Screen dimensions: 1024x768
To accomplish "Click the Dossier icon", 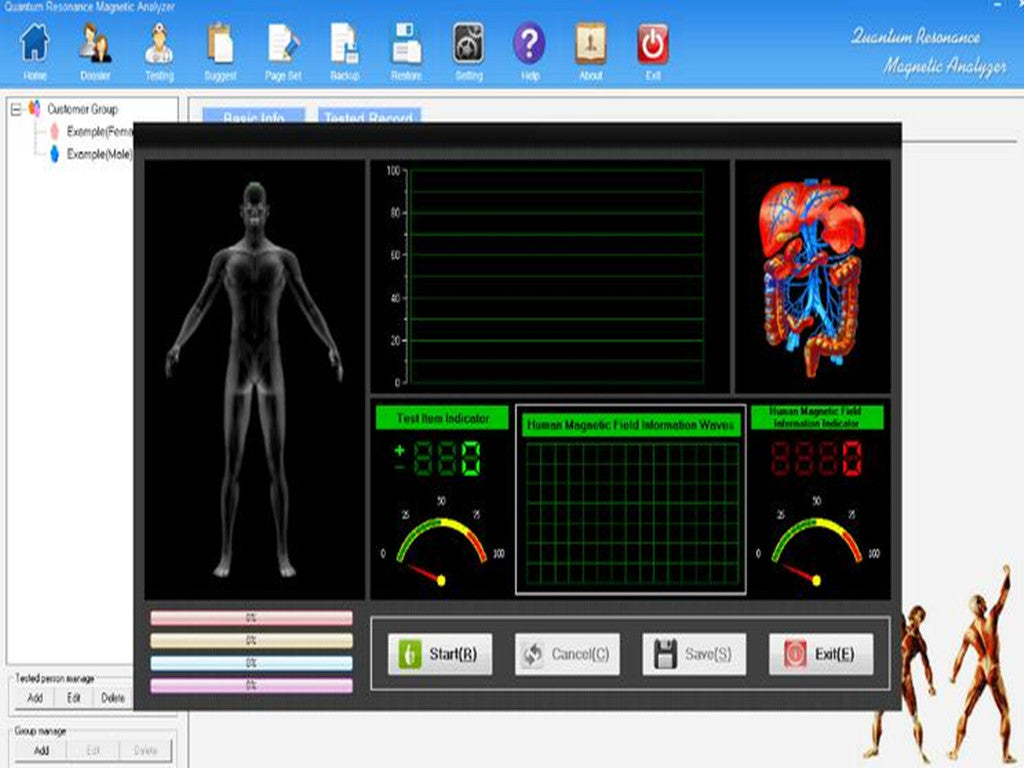I will click(96, 47).
